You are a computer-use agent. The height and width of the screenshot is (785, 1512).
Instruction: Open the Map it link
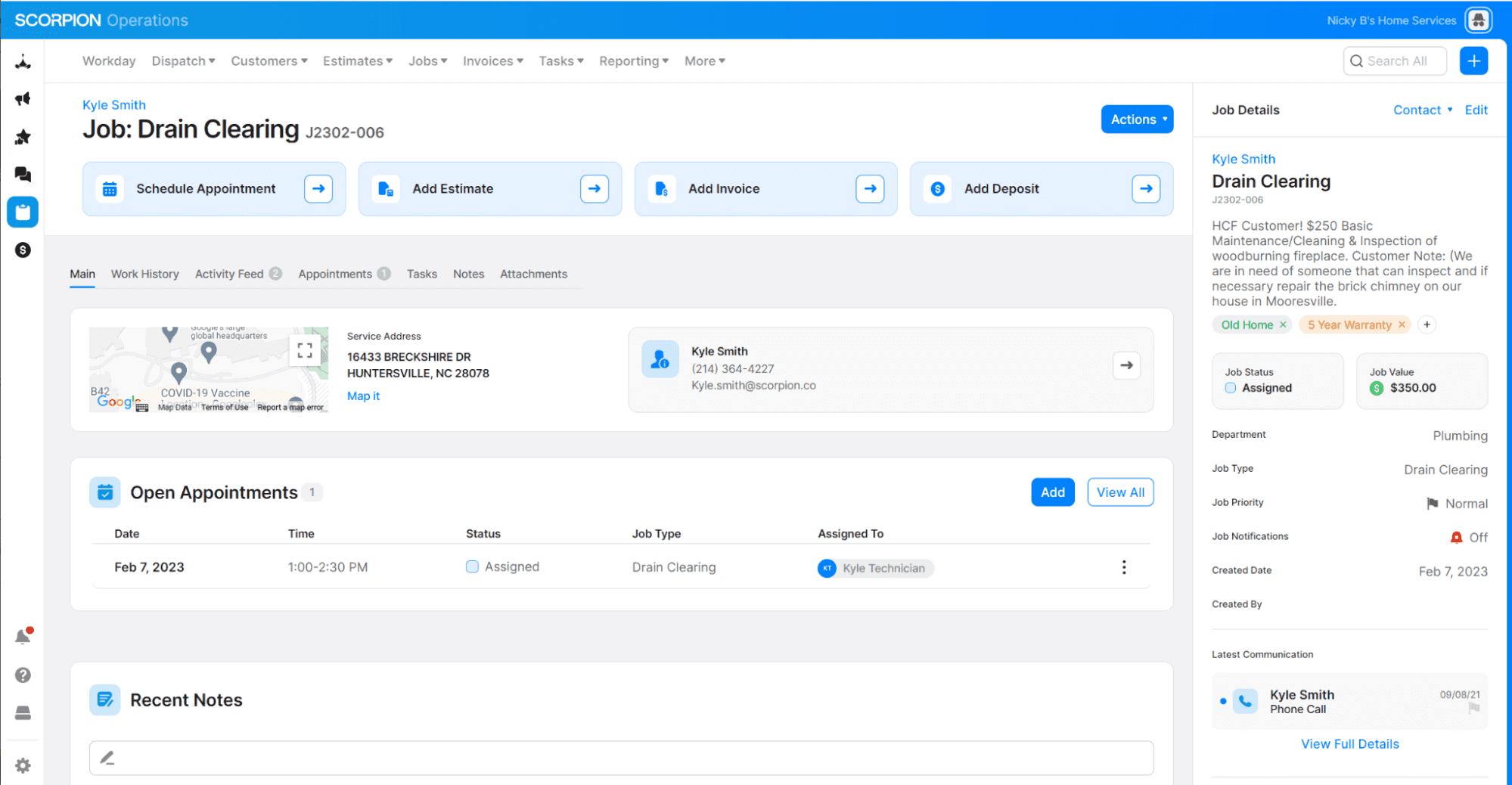(363, 396)
